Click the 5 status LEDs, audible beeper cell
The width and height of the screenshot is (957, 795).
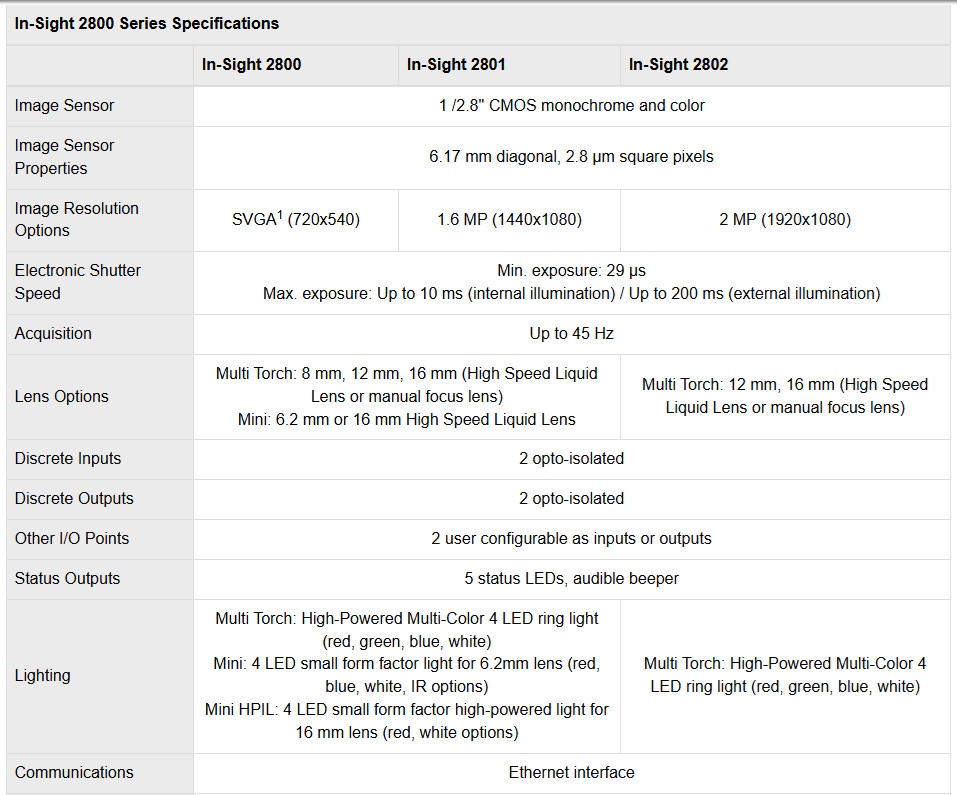571,579
